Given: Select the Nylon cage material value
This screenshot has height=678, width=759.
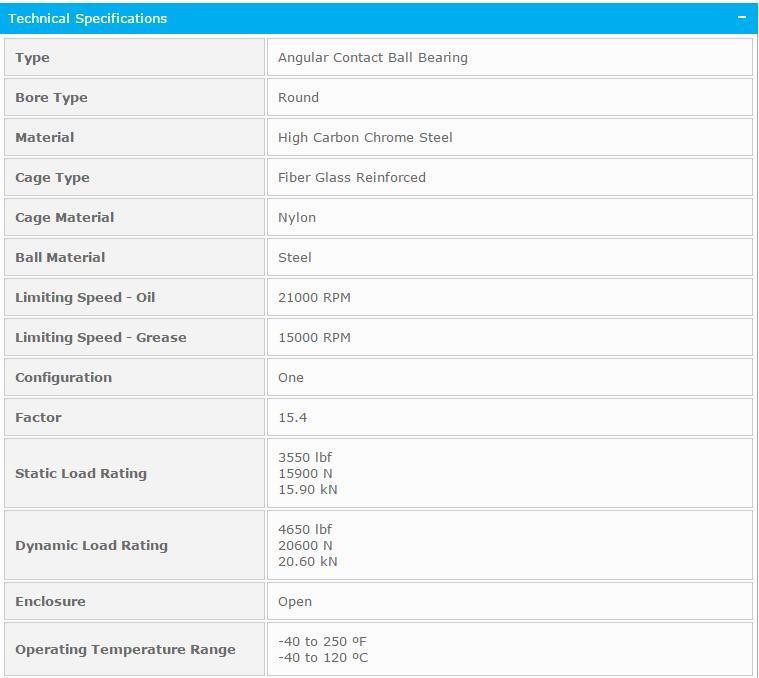Looking at the screenshot, I should [x=297, y=217].
